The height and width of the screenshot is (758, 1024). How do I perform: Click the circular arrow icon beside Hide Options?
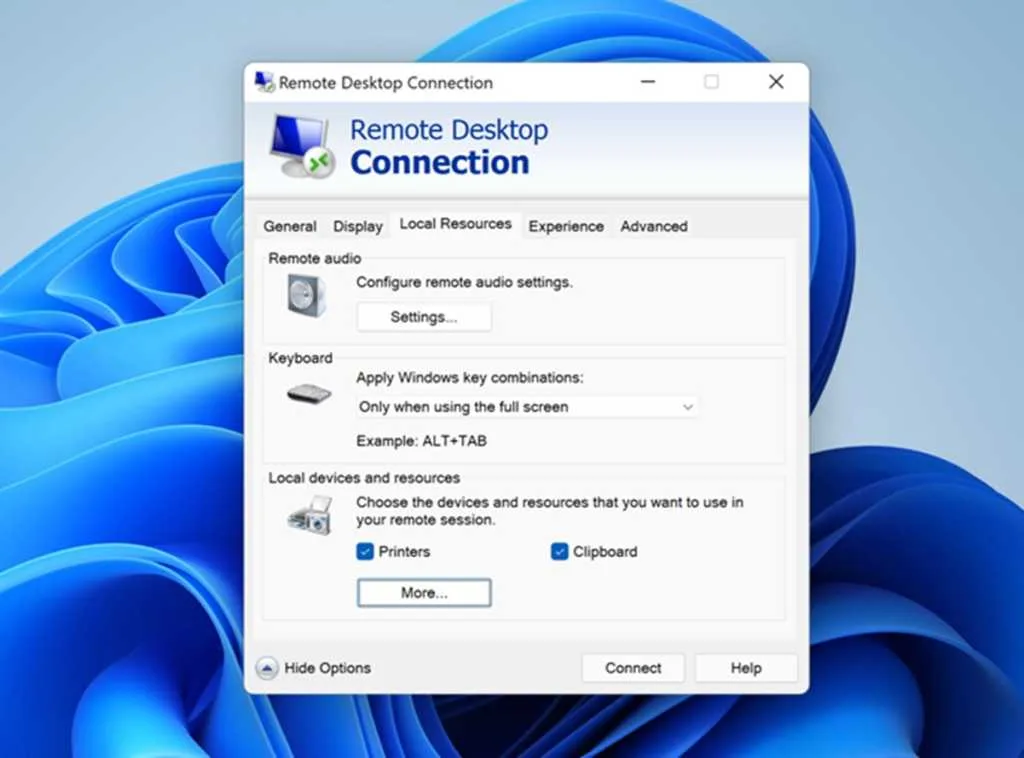(x=265, y=667)
